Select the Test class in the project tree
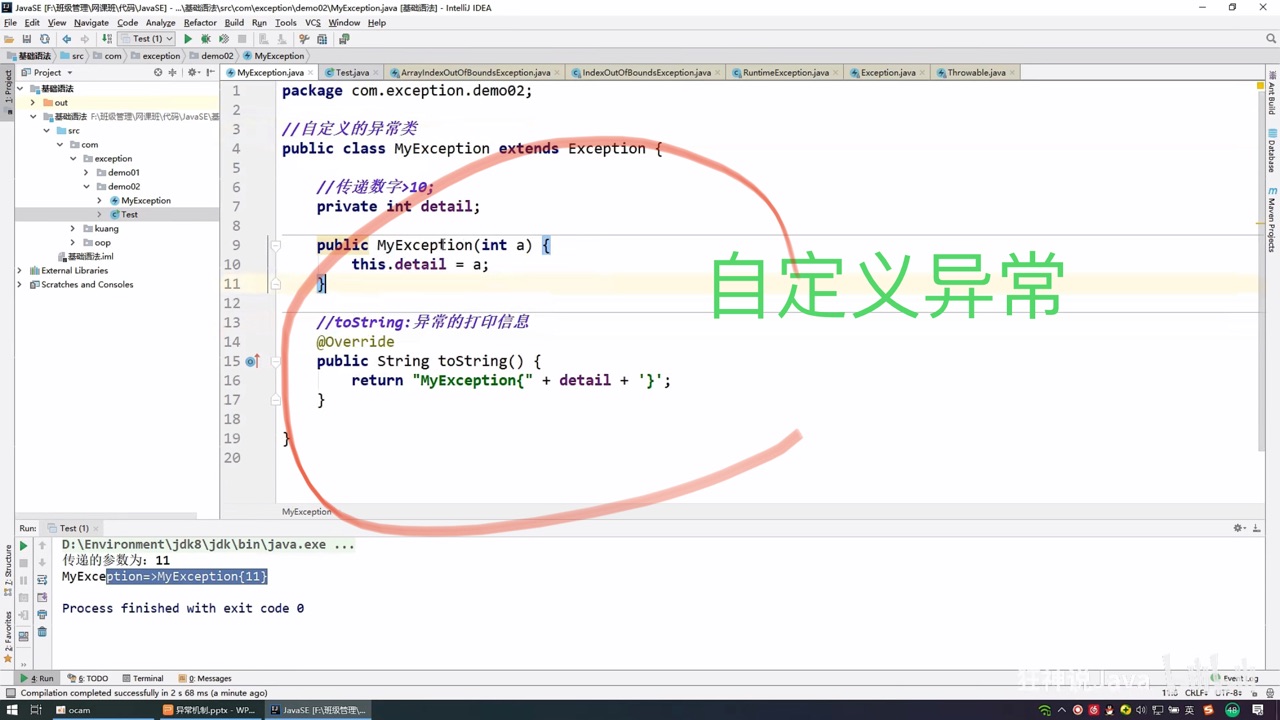This screenshot has height=720, width=1280. [129, 215]
